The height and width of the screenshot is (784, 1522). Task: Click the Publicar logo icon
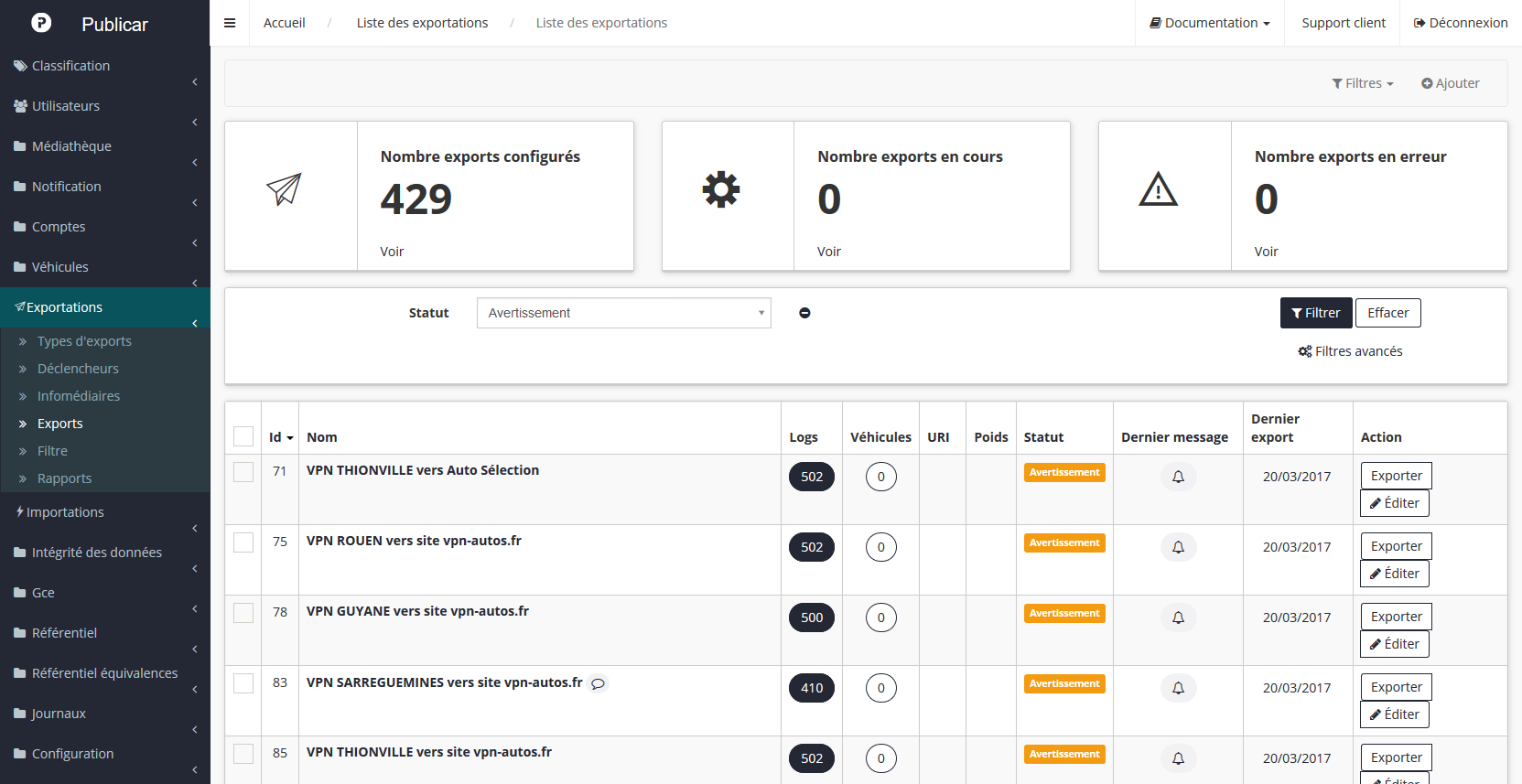41,23
